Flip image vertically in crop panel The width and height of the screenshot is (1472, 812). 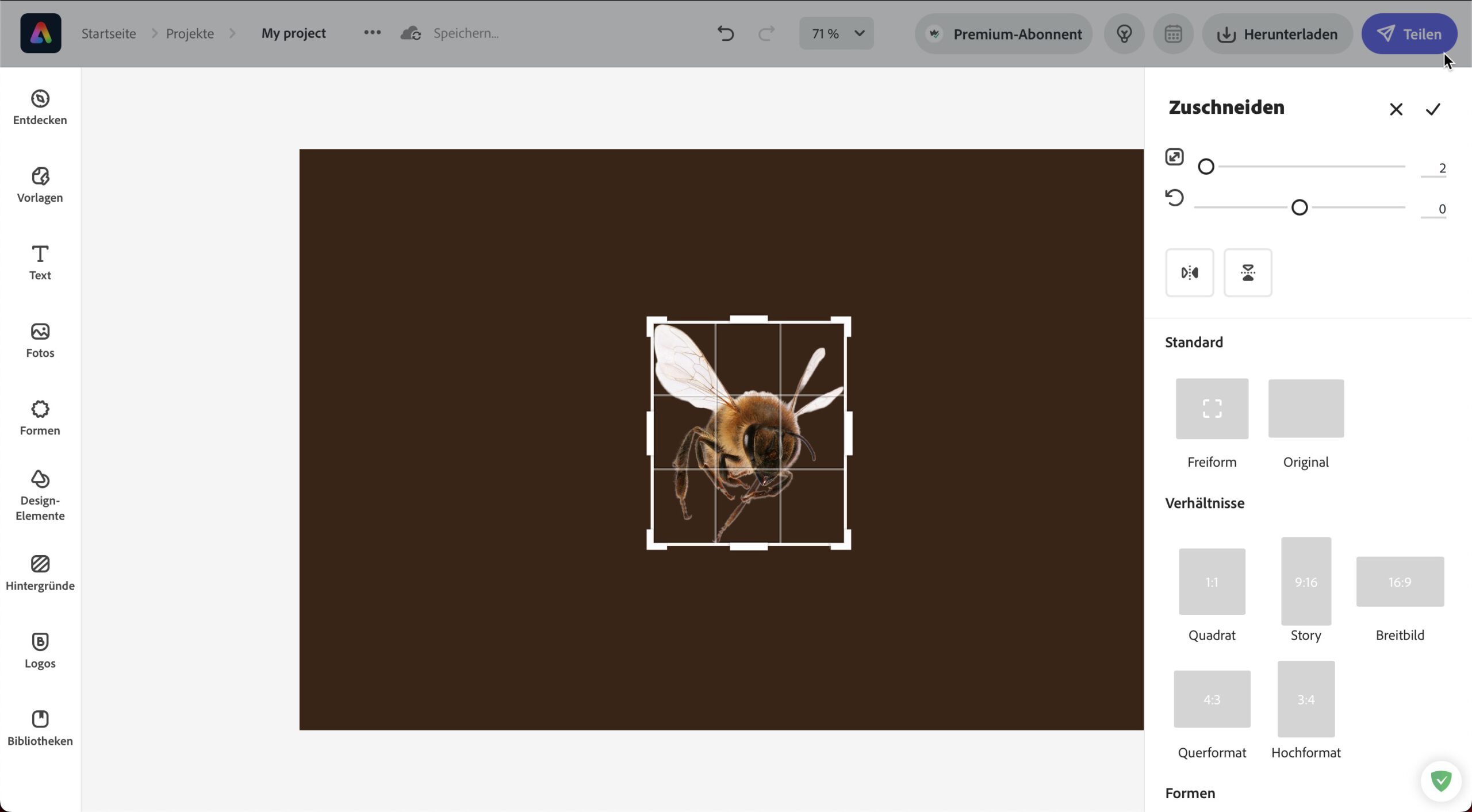[1247, 272]
